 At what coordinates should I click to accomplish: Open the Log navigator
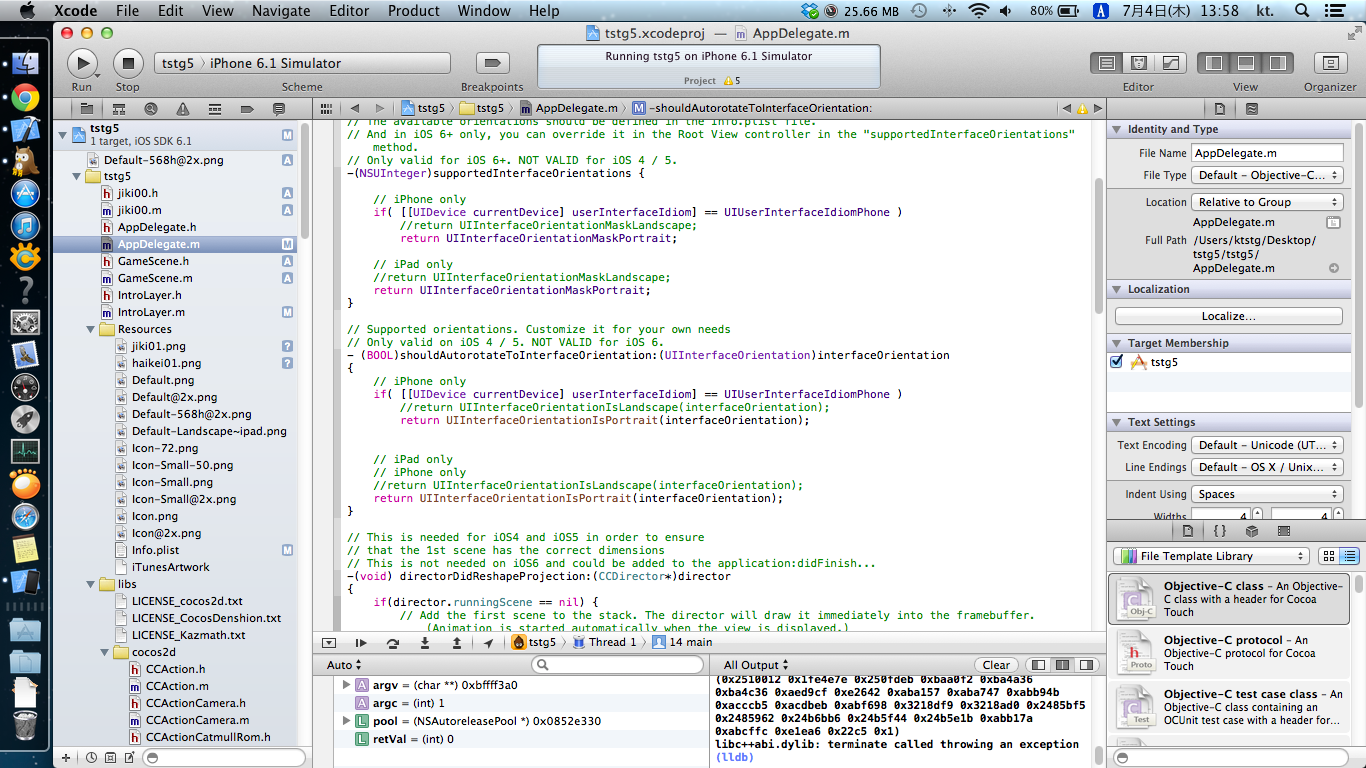tap(279, 108)
